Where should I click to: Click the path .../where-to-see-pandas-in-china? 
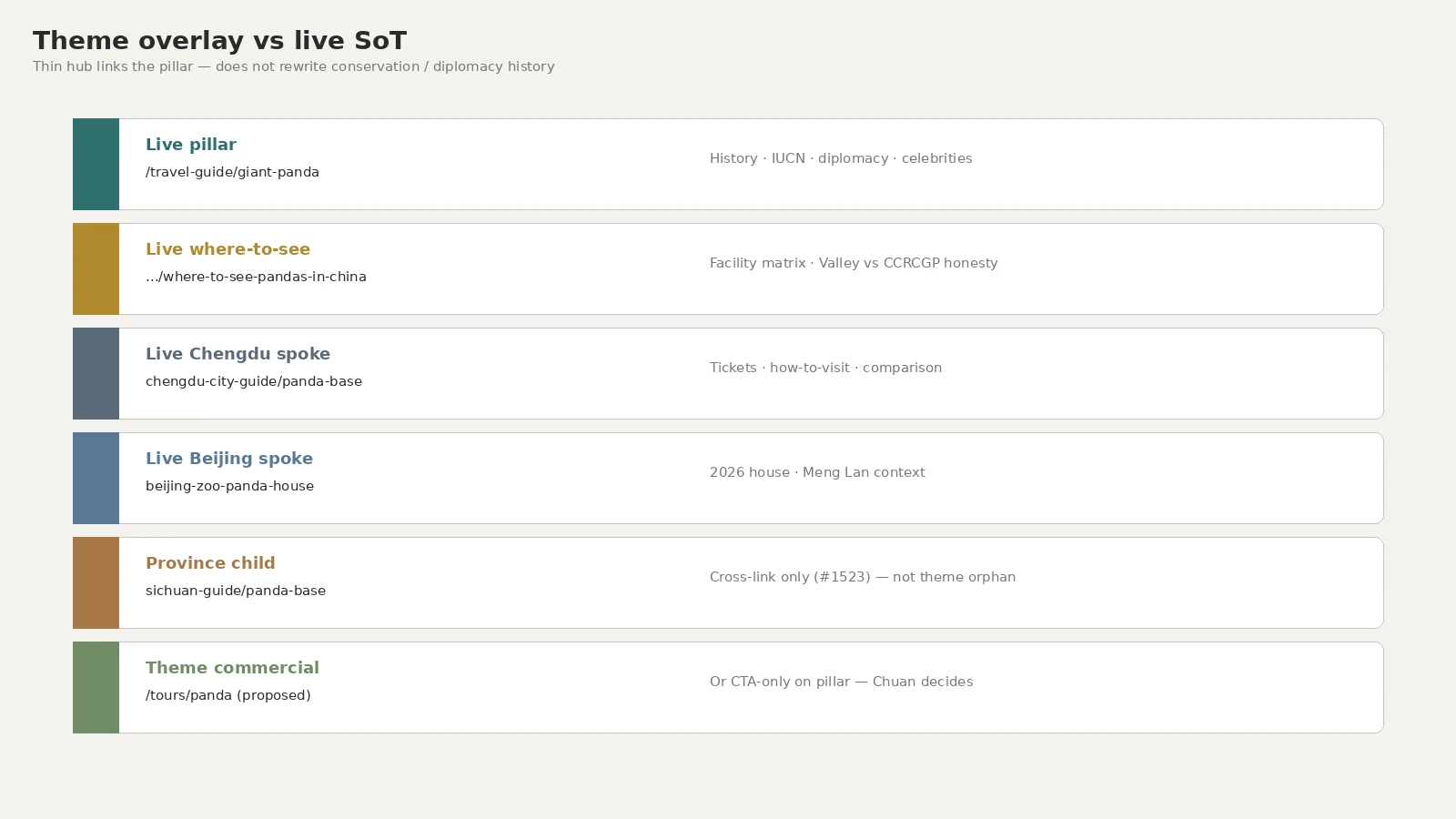256,277
